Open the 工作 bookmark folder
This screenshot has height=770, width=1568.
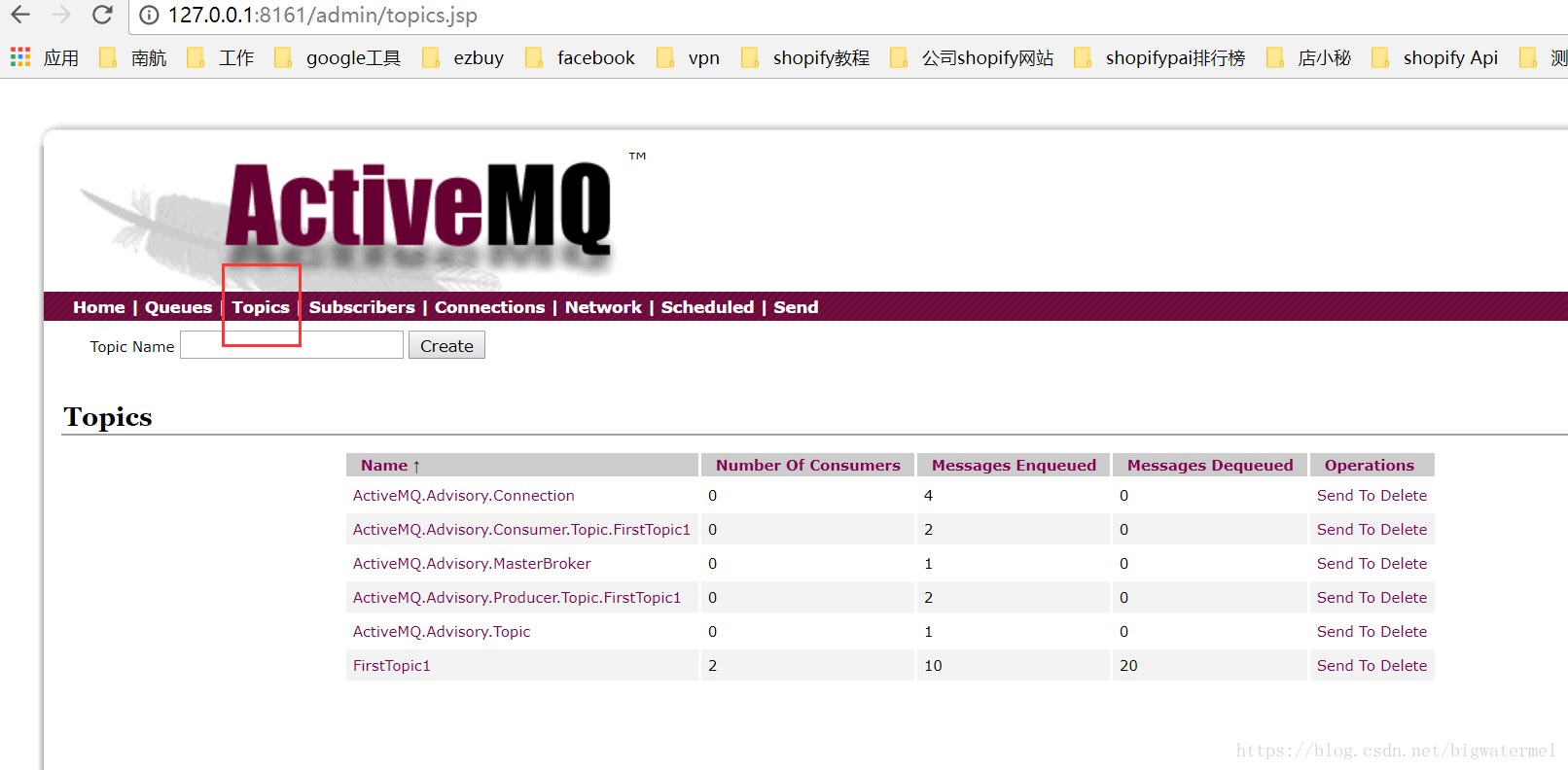(x=221, y=58)
